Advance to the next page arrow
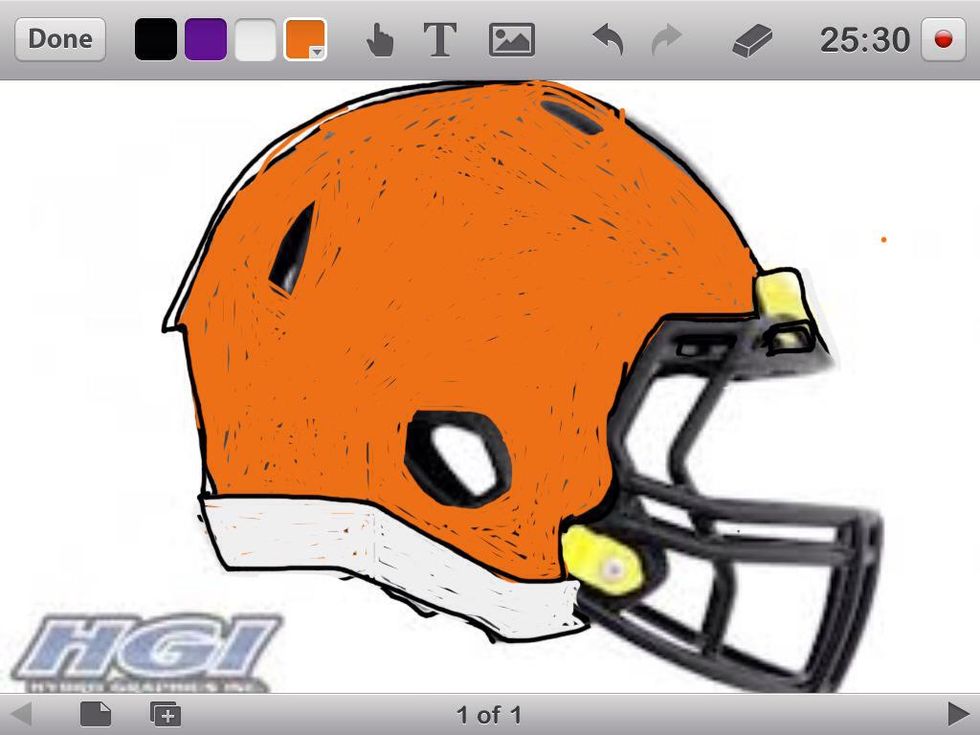 958,714
